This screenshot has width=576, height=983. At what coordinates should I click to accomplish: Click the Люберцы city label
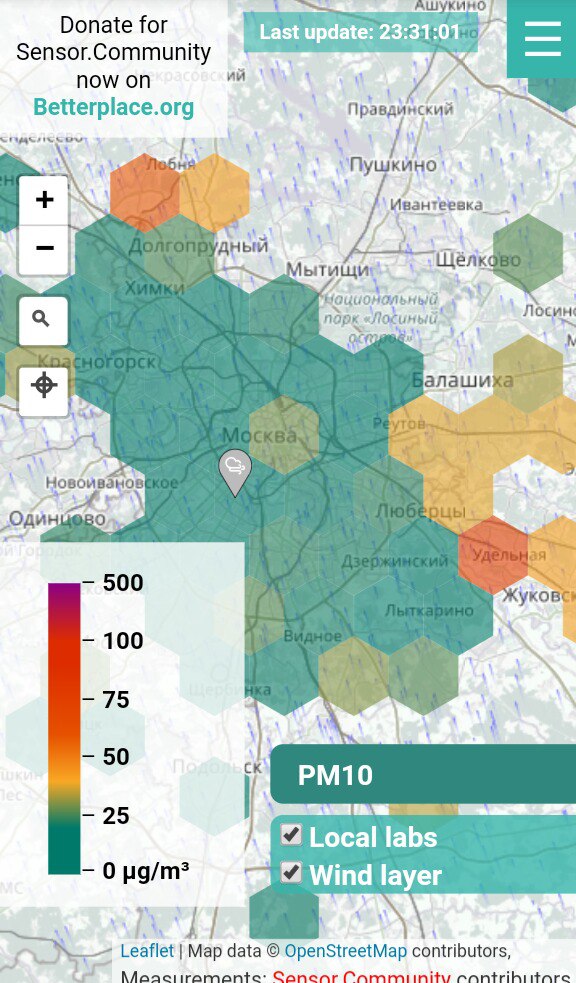(421, 511)
